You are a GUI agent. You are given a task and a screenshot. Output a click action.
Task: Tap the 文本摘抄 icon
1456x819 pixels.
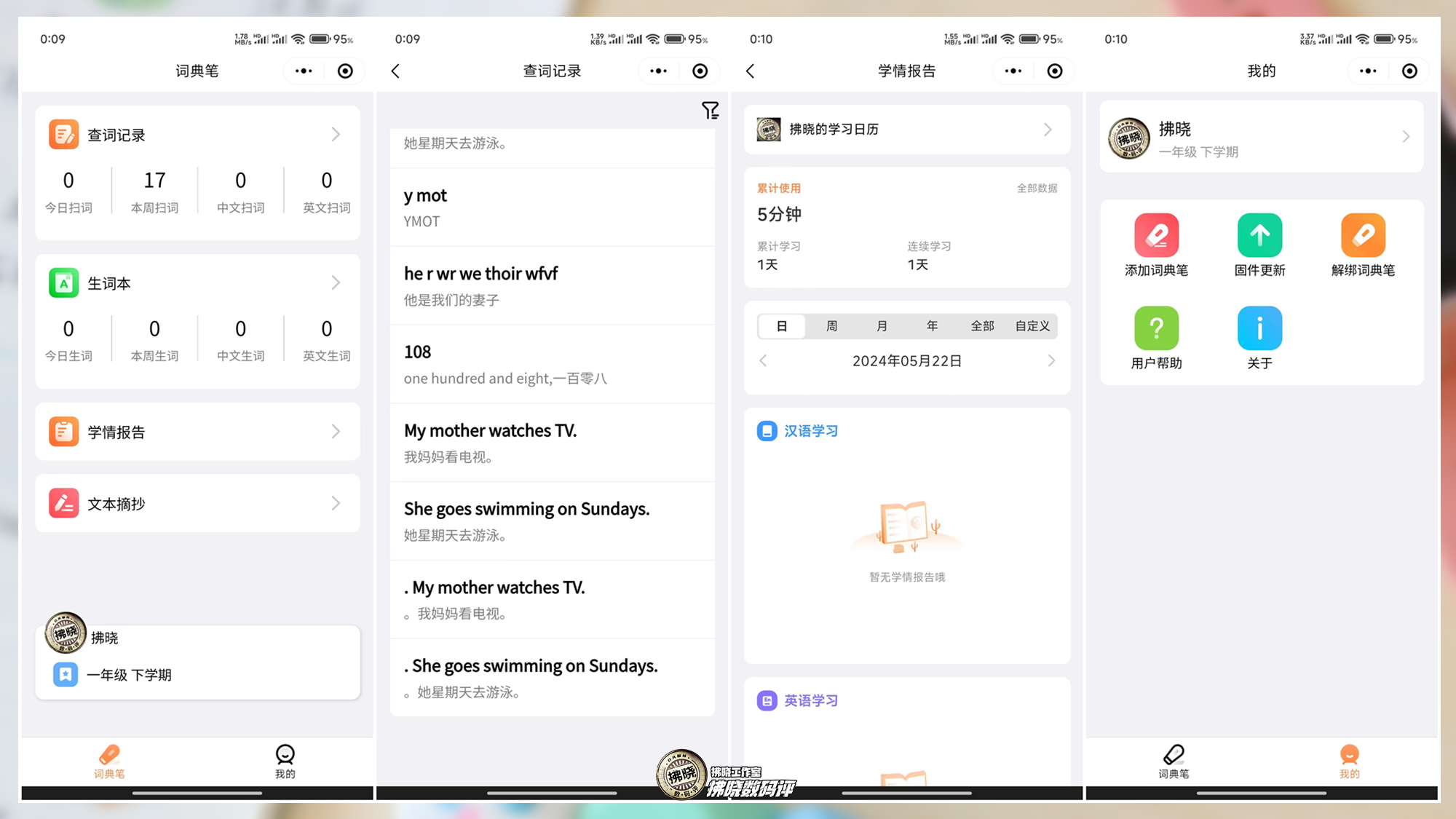(x=64, y=503)
